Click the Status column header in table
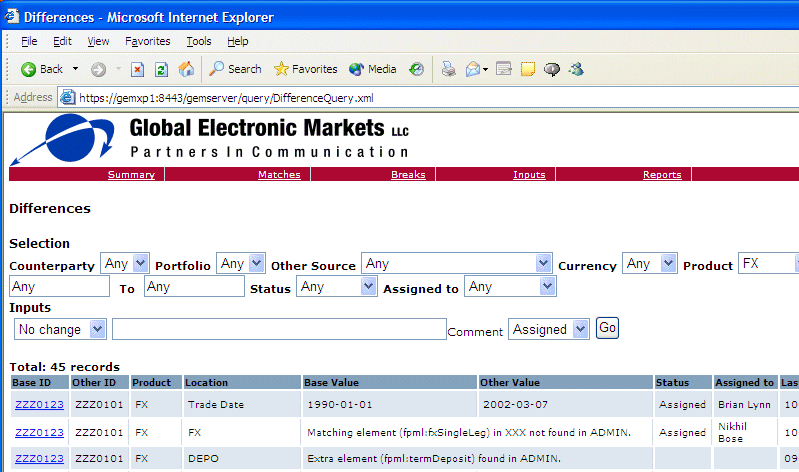 click(x=683, y=382)
